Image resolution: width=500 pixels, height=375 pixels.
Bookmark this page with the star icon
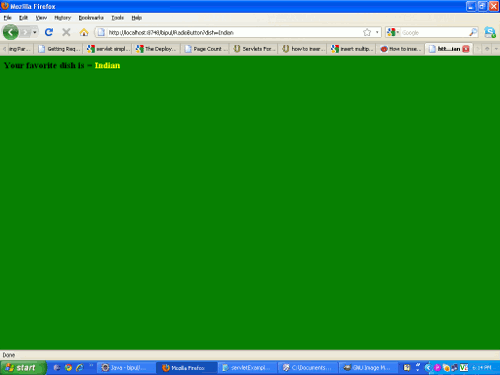click(x=367, y=32)
